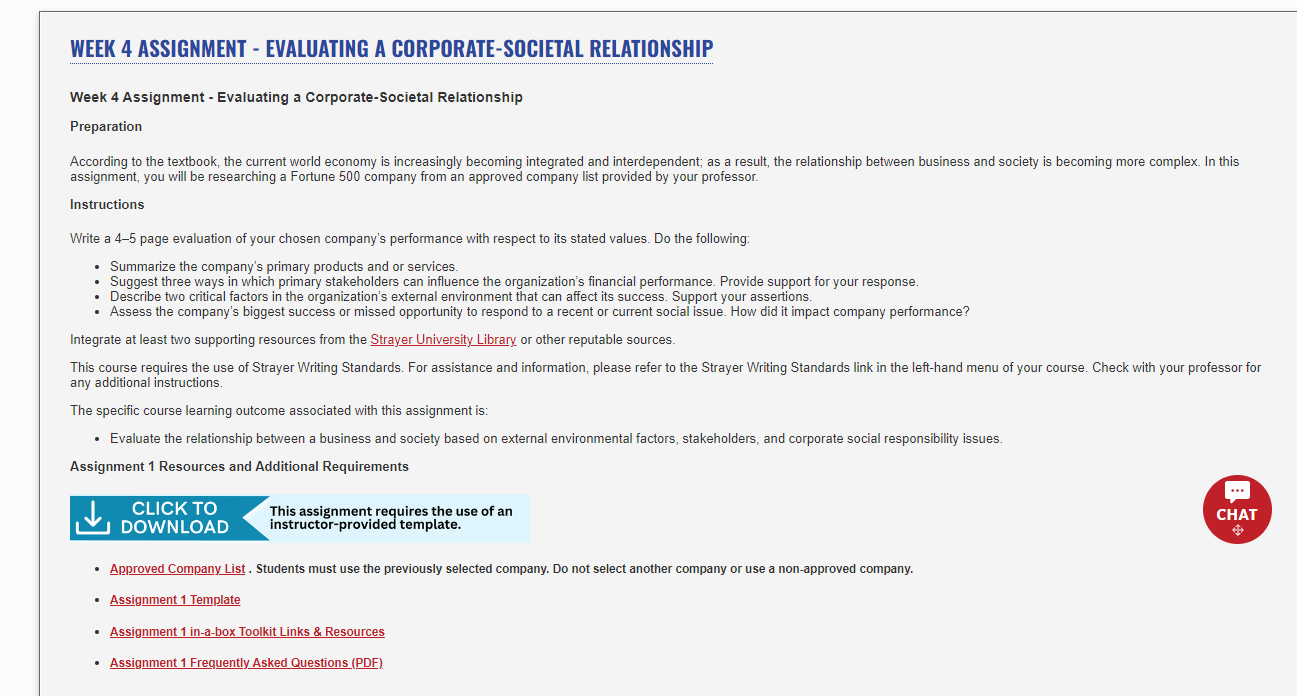Click the bullet suggesting three stakeholder influences
Viewport: 1297px width, 696px height.
coord(514,282)
